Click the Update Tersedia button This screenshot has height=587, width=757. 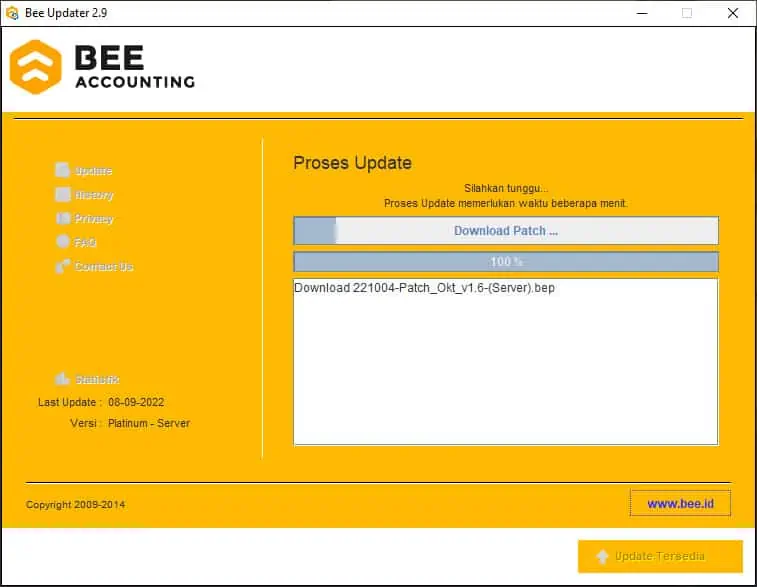click(x=660, y=557)
